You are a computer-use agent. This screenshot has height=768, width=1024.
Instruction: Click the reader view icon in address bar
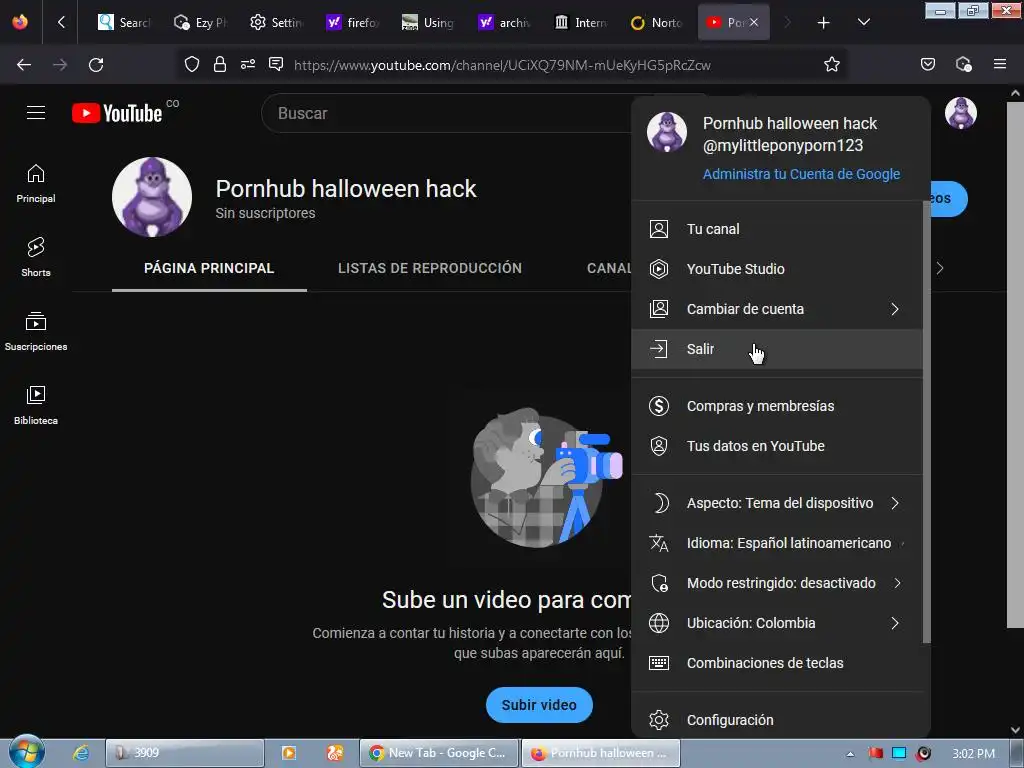[276, 64]
